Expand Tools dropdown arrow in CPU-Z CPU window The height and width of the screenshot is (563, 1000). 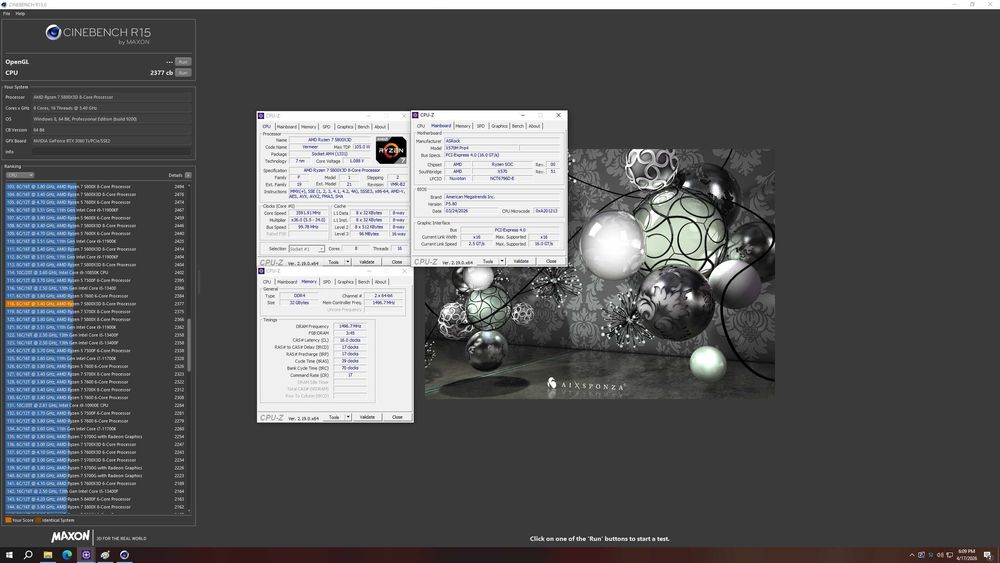coord(348,262)
